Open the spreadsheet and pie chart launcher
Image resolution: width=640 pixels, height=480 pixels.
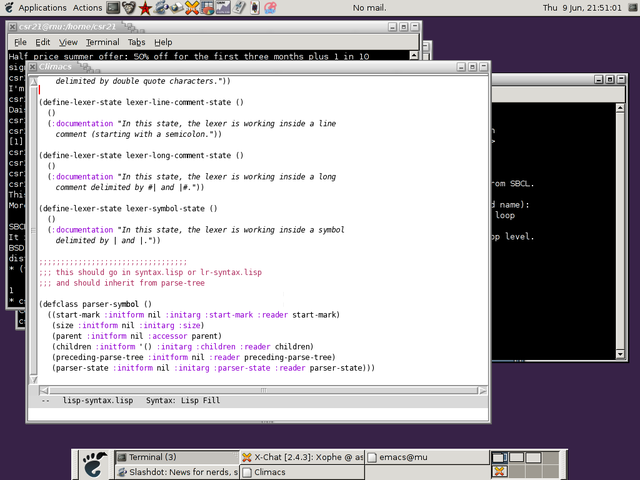207,7
